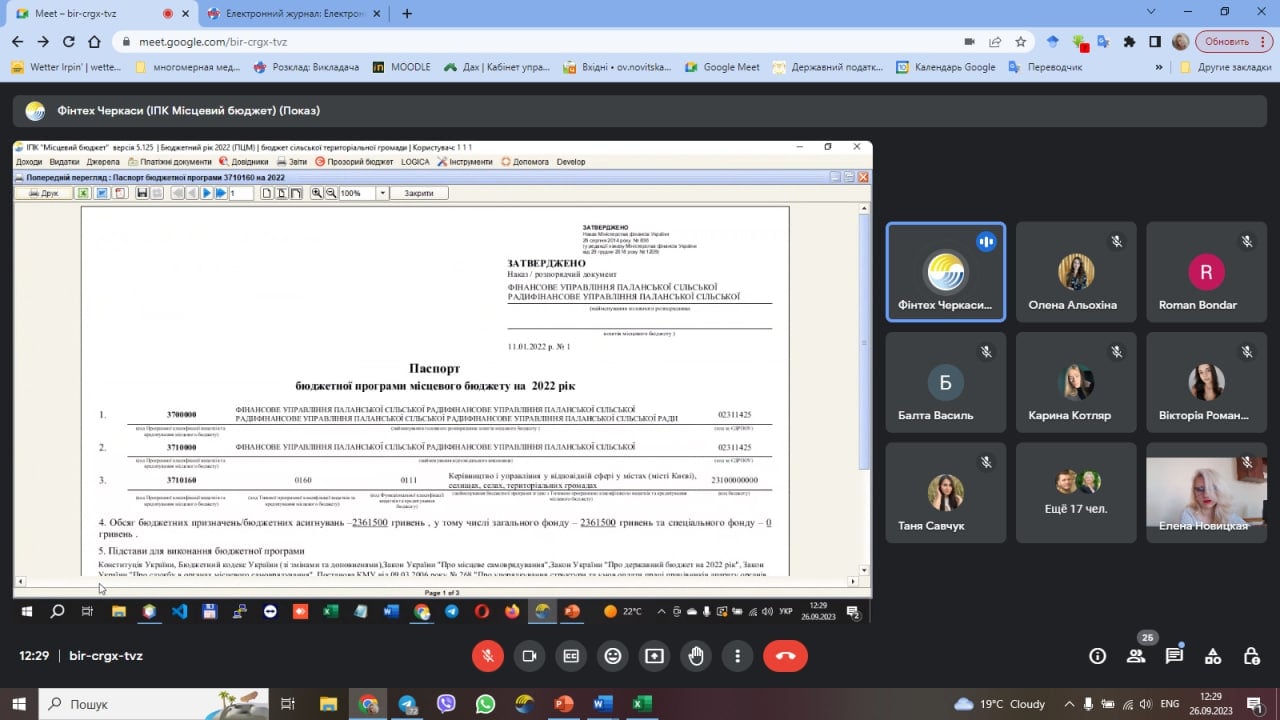This screenshot has height=720, width=1280.
Task: Go to last page arrow in preview
Action: (221, 193)
